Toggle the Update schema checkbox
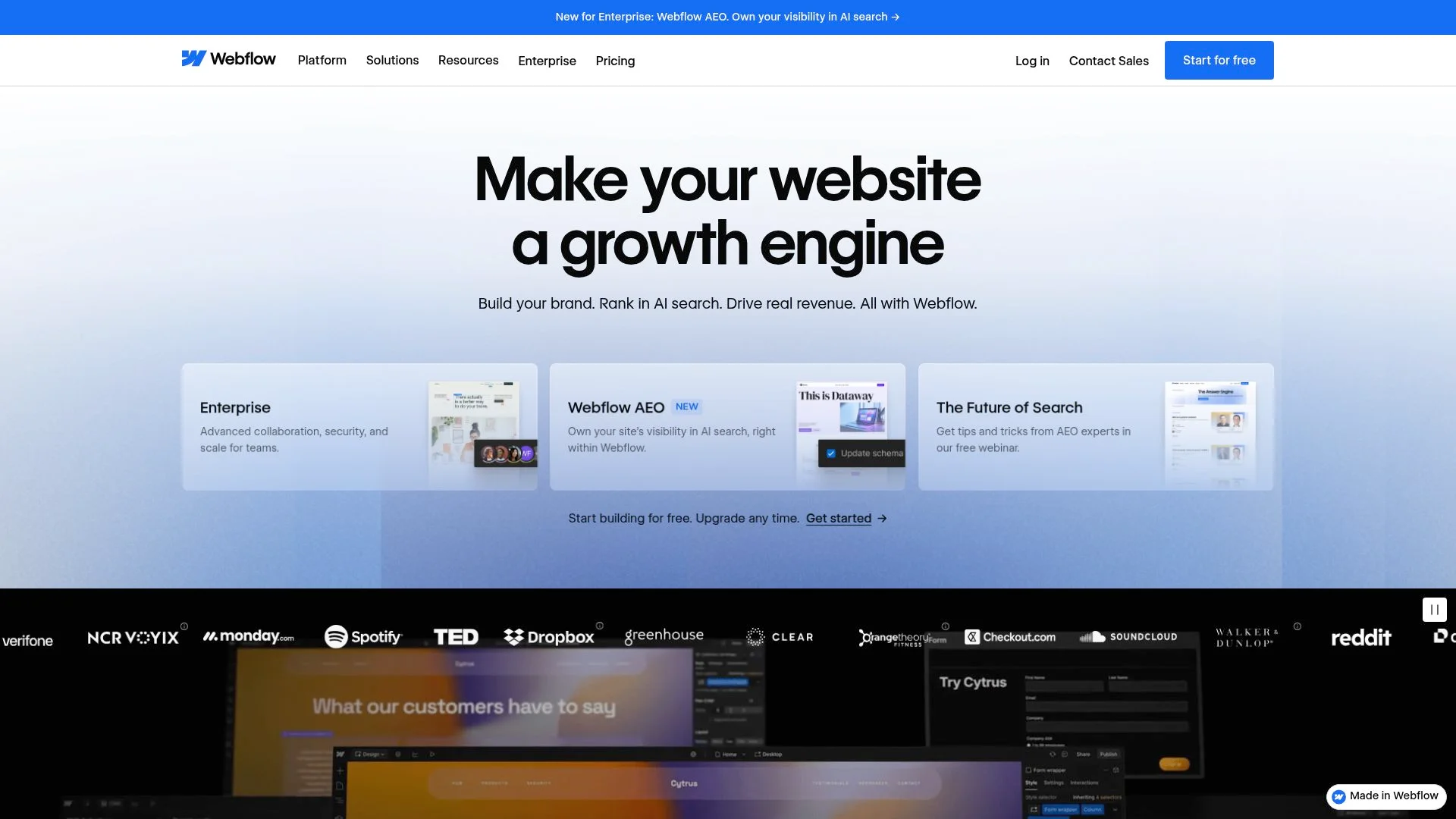Viewport: 1456px width, 819px height. [831, 453]
